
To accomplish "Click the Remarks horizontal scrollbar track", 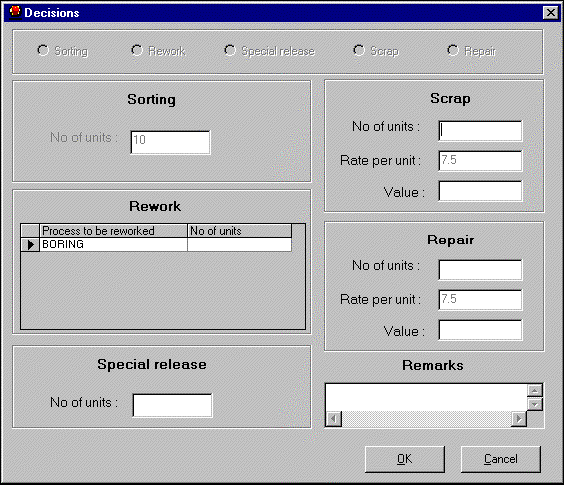I will (x=426, y=419).
